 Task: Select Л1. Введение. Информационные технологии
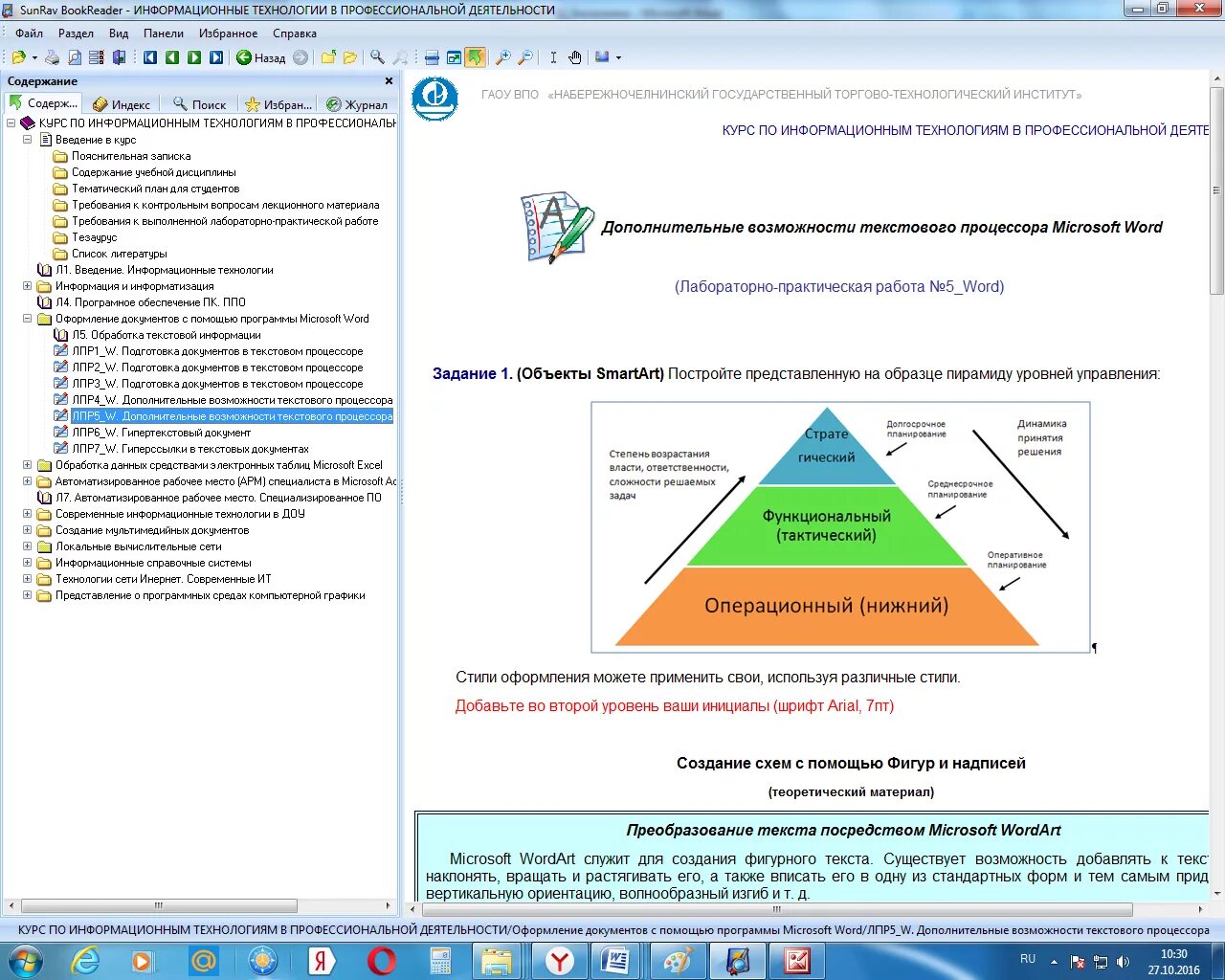tap(164, 270)
